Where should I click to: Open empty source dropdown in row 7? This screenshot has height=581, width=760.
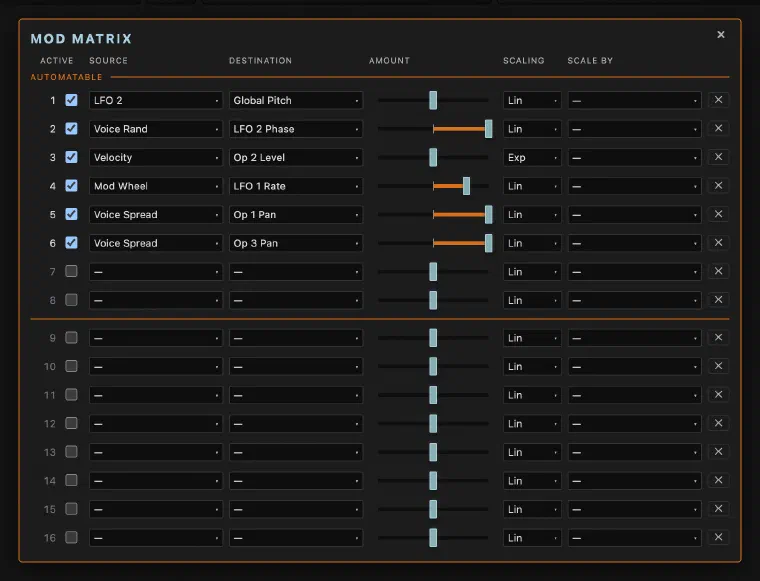156,272
